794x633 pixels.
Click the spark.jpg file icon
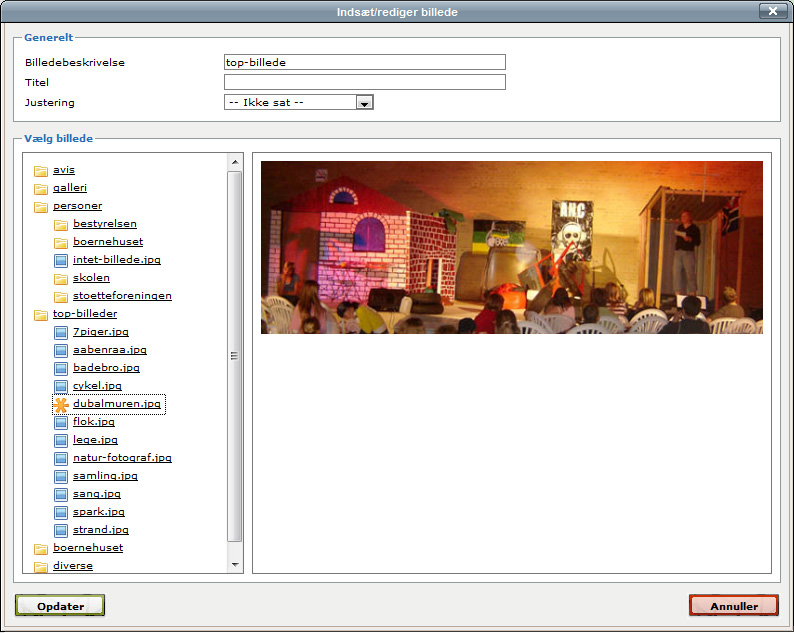click(x=61, y=512)
